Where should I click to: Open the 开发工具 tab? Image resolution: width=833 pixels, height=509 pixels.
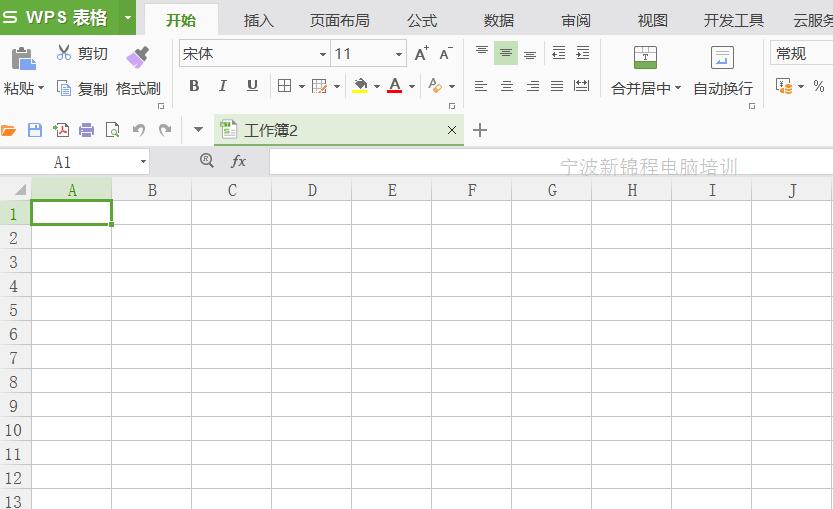point(734,20)
